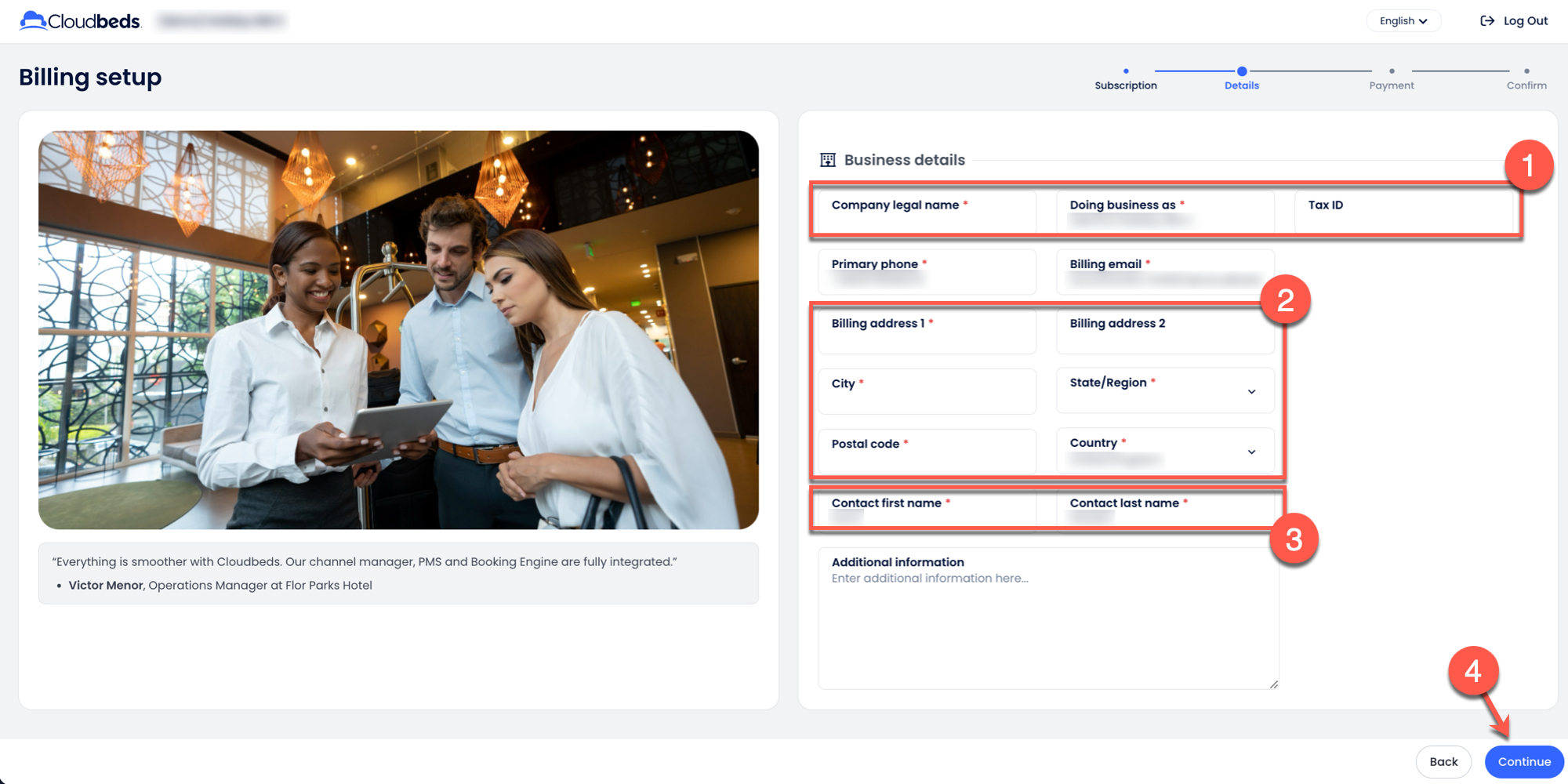Click the Business details building icon
This screenshot has width=1568, height=784.
(827, 160)
